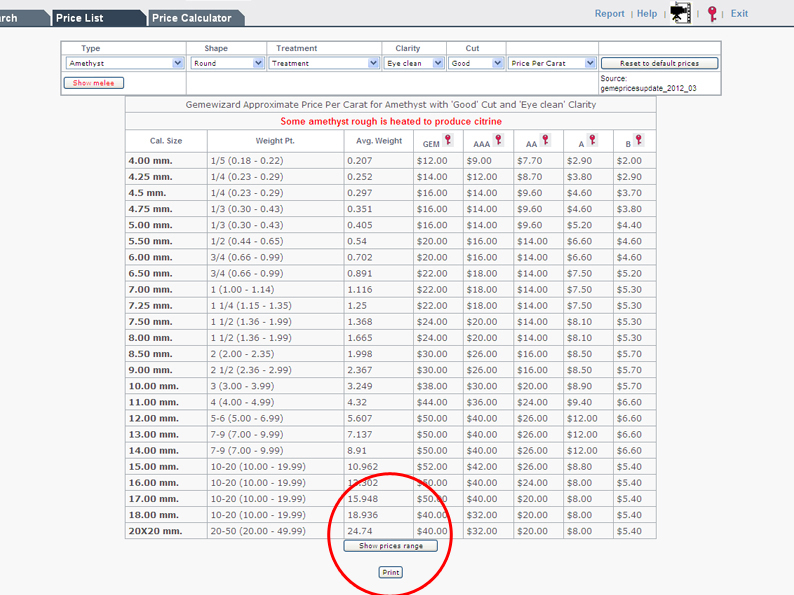Click the red key icon beside Exit
This screenshot has width=794, height=595.
pos(712,13)
